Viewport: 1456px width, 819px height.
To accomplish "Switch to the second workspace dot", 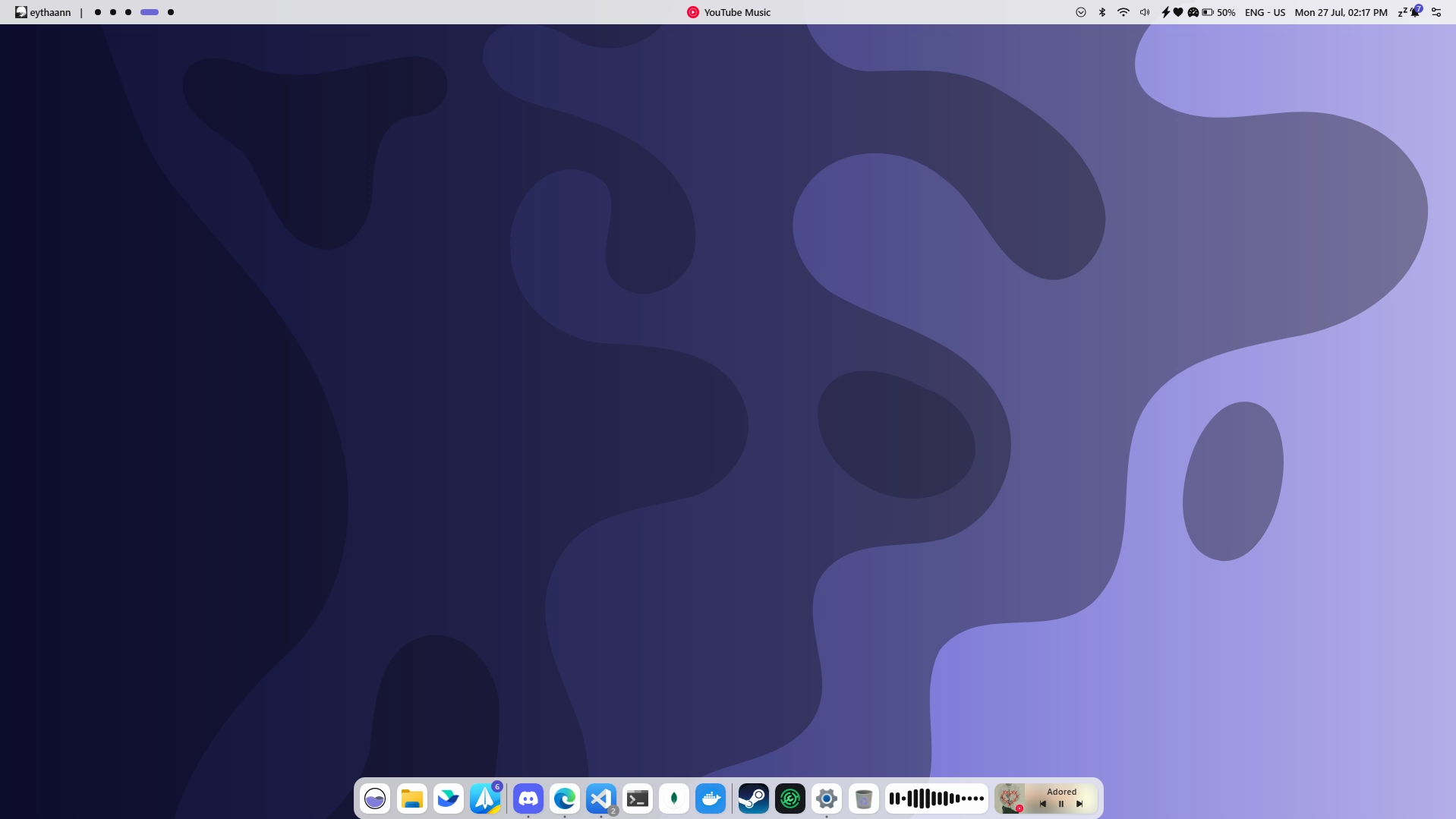I will point(113,12).
